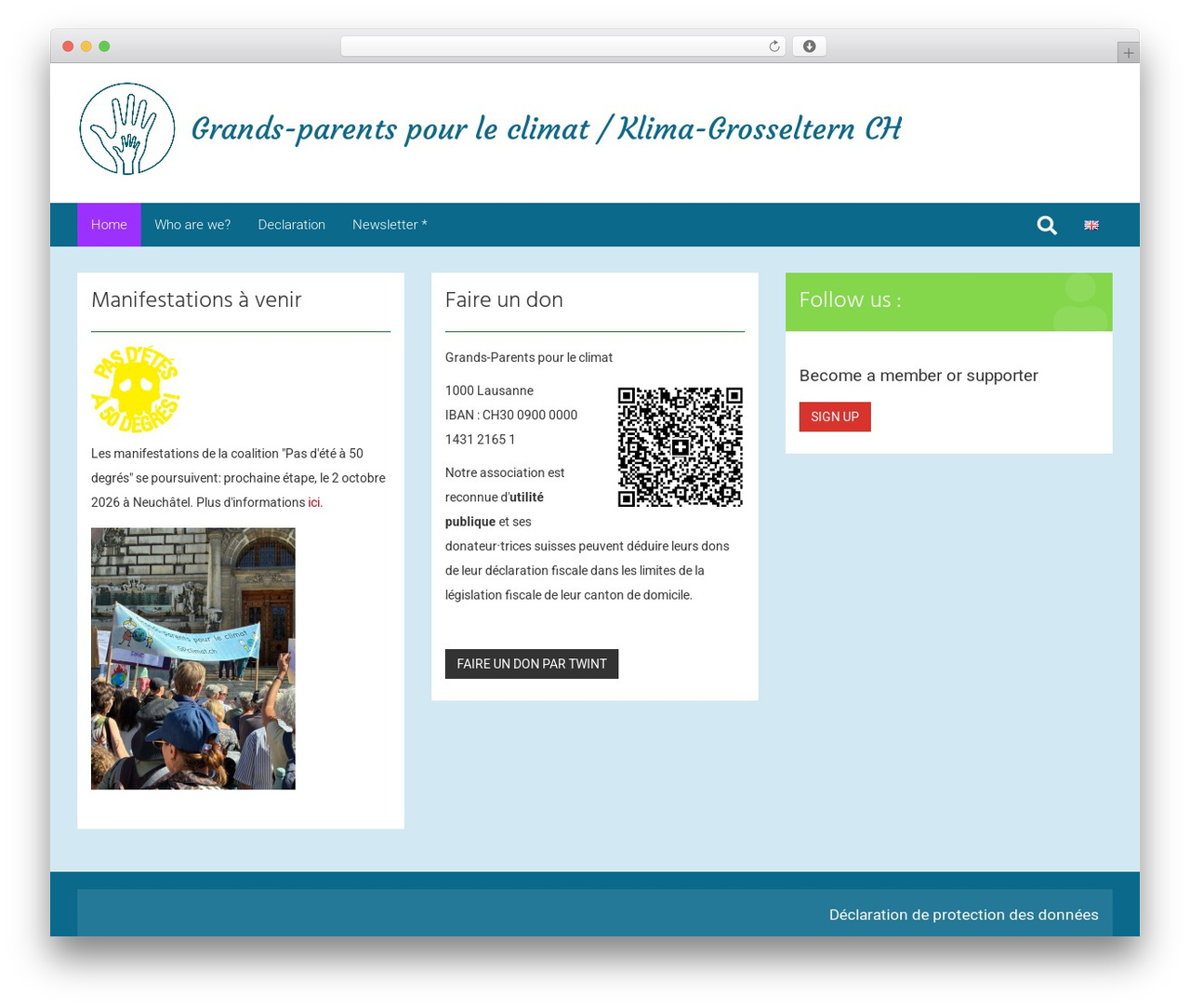The width and height of the screenshot is (1190, 1008).
Task: Open the 'Who are we?' menu item
Action: click(192, 225)
